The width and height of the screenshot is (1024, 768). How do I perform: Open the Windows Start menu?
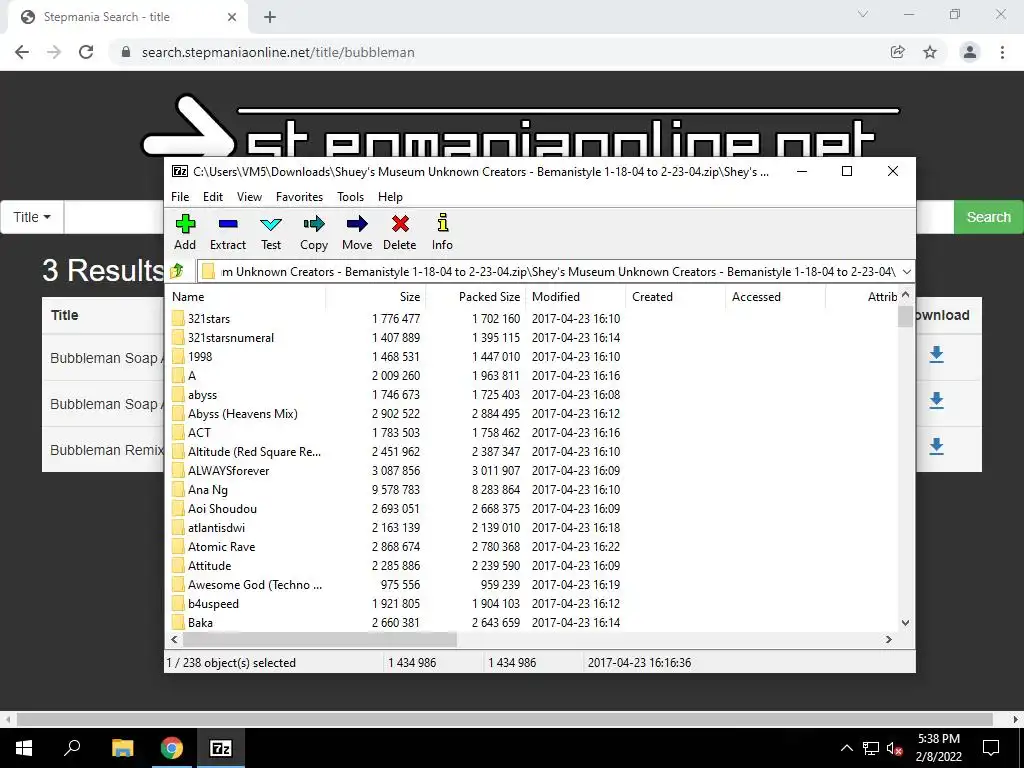24,748
